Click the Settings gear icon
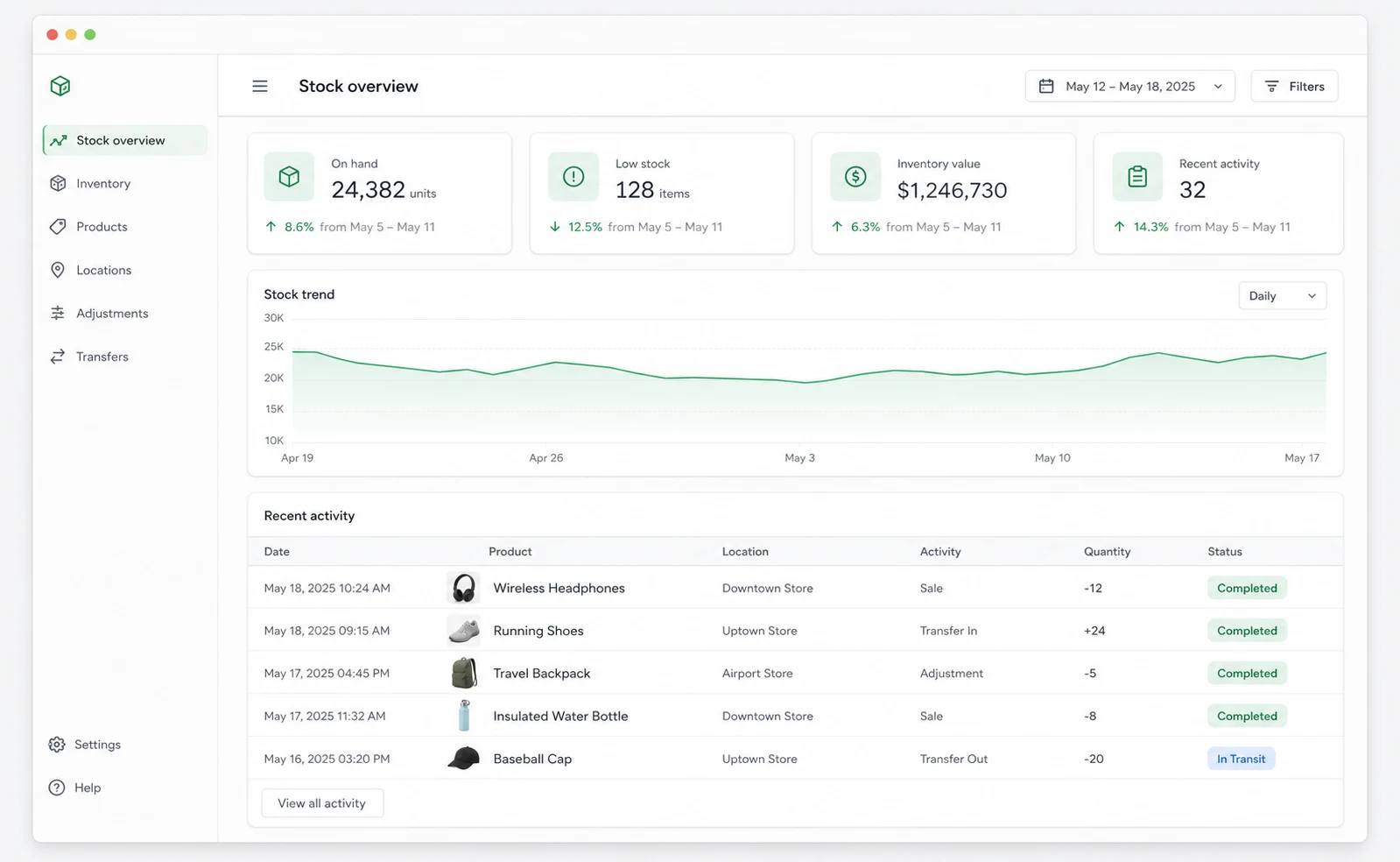1400x862 pixels. click(57, 745)
